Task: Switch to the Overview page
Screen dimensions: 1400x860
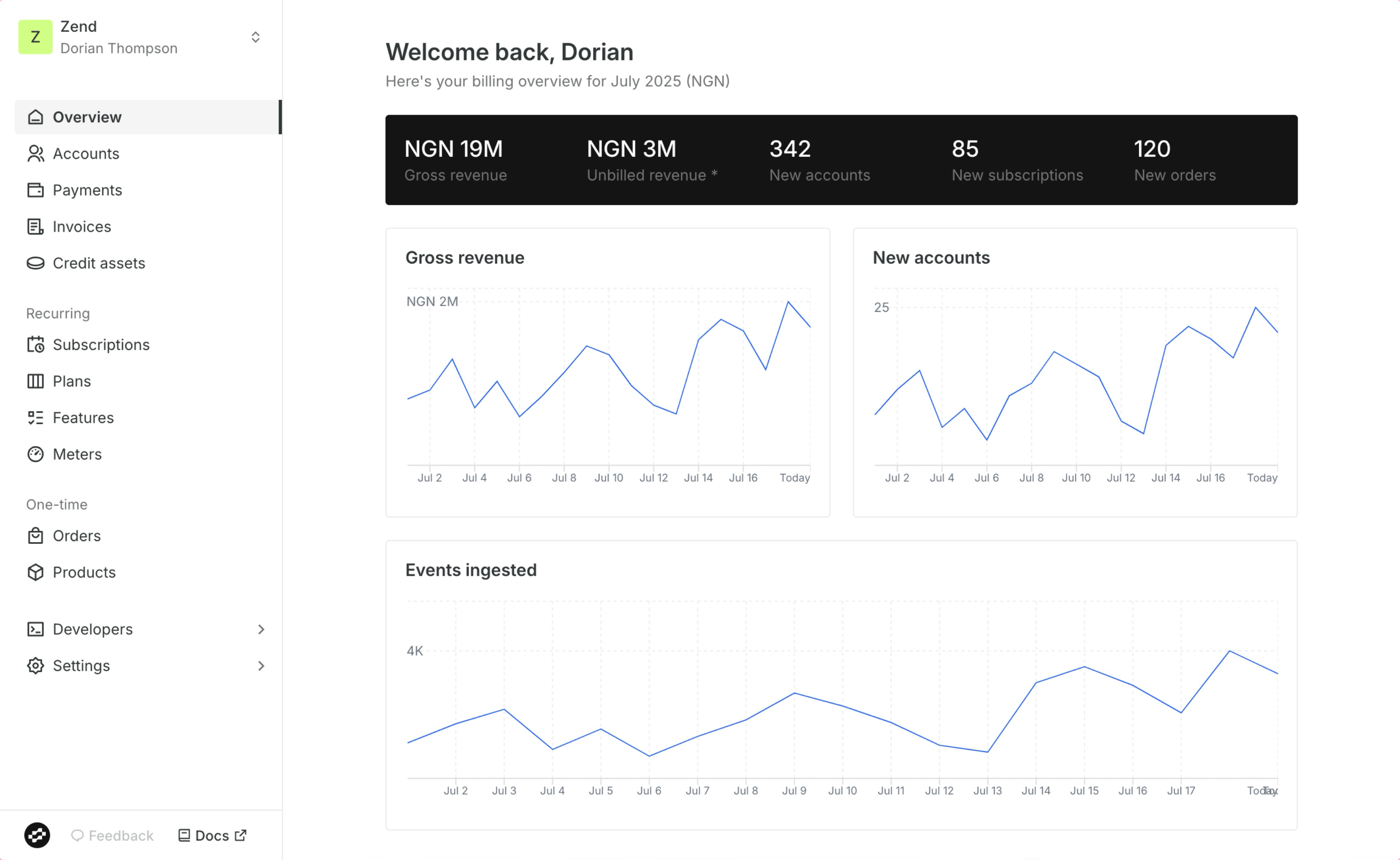Action: coord(87,117)
